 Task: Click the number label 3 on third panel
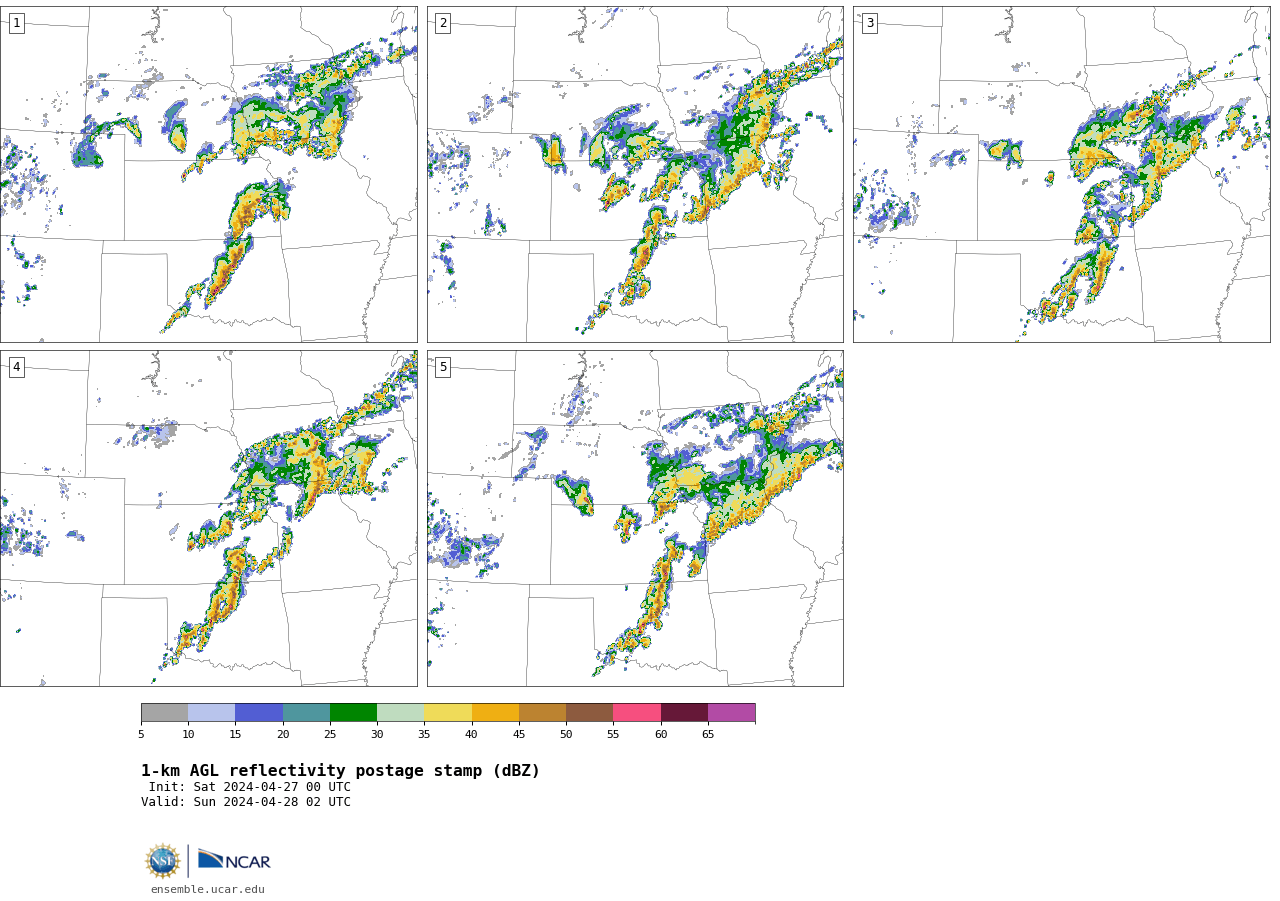[869, 23]
